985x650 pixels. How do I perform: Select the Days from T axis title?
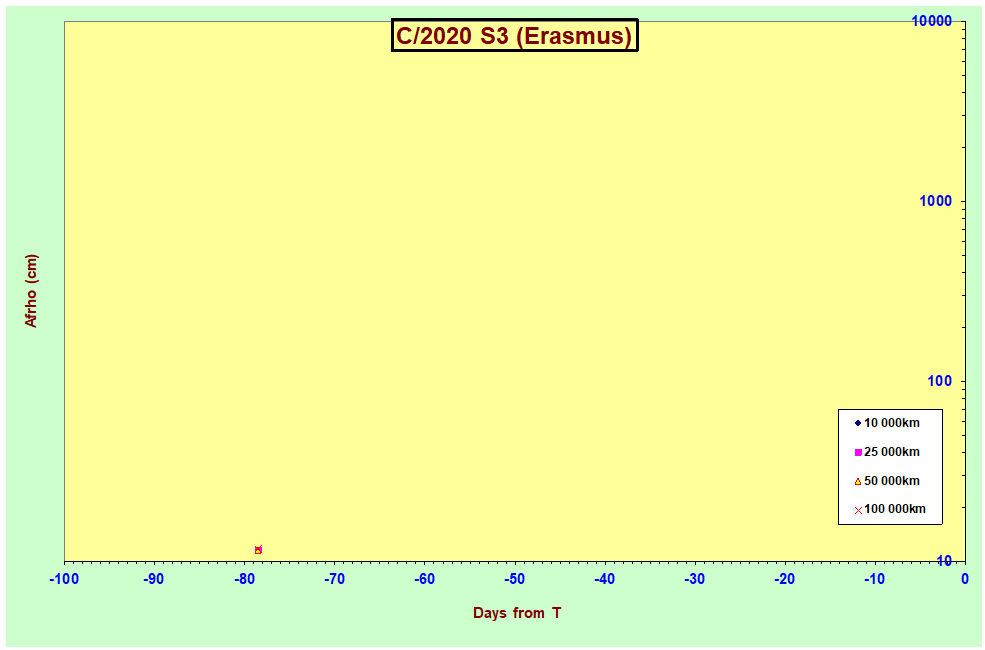tap(517, 613)
